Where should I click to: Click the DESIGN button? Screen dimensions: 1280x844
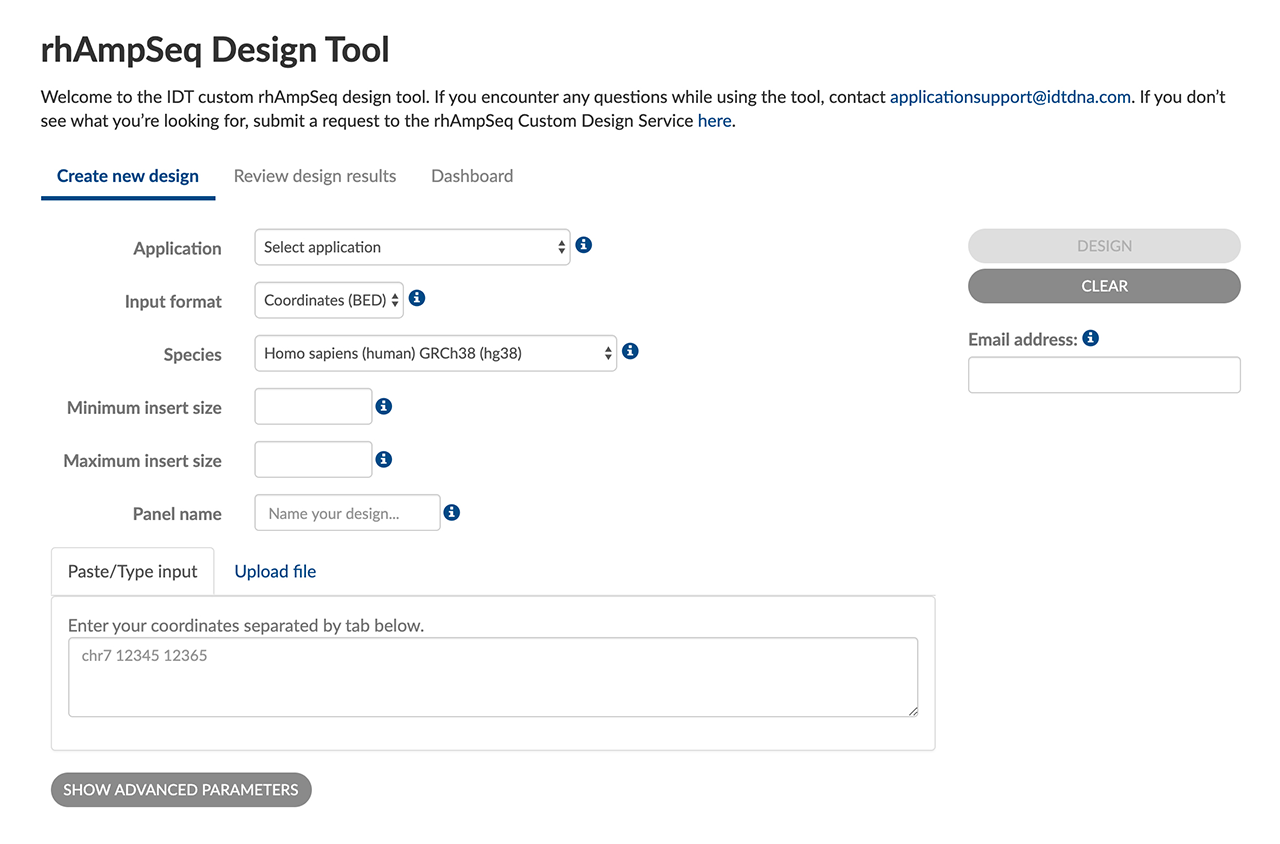click(x=1104, y=246)
